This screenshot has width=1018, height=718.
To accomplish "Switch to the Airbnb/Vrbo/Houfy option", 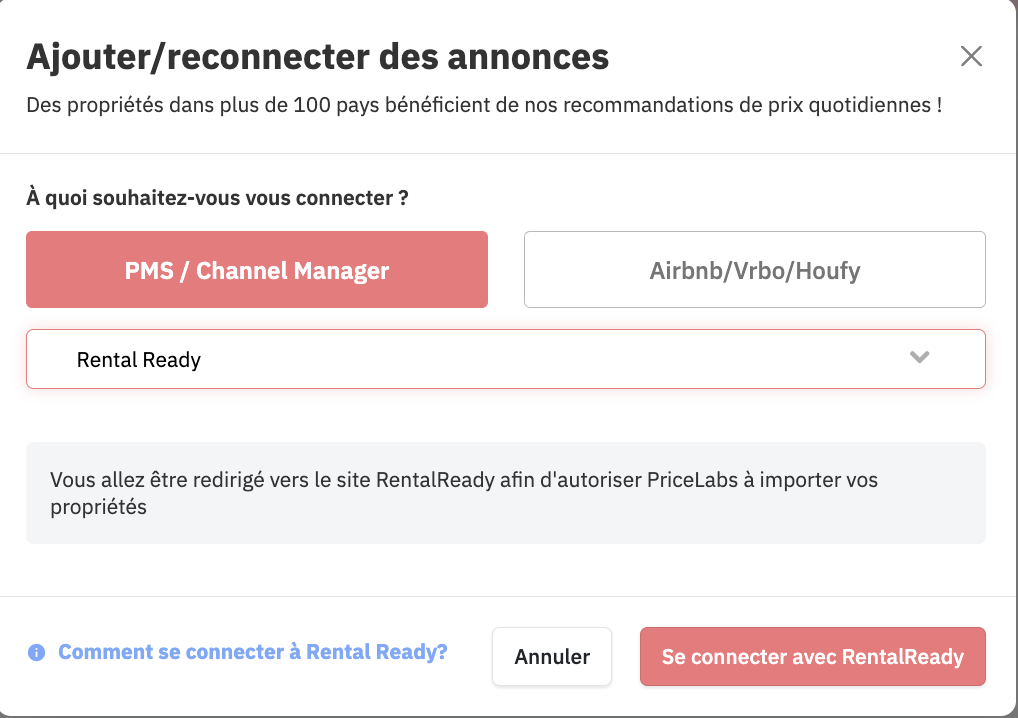I will coord(754,269).
